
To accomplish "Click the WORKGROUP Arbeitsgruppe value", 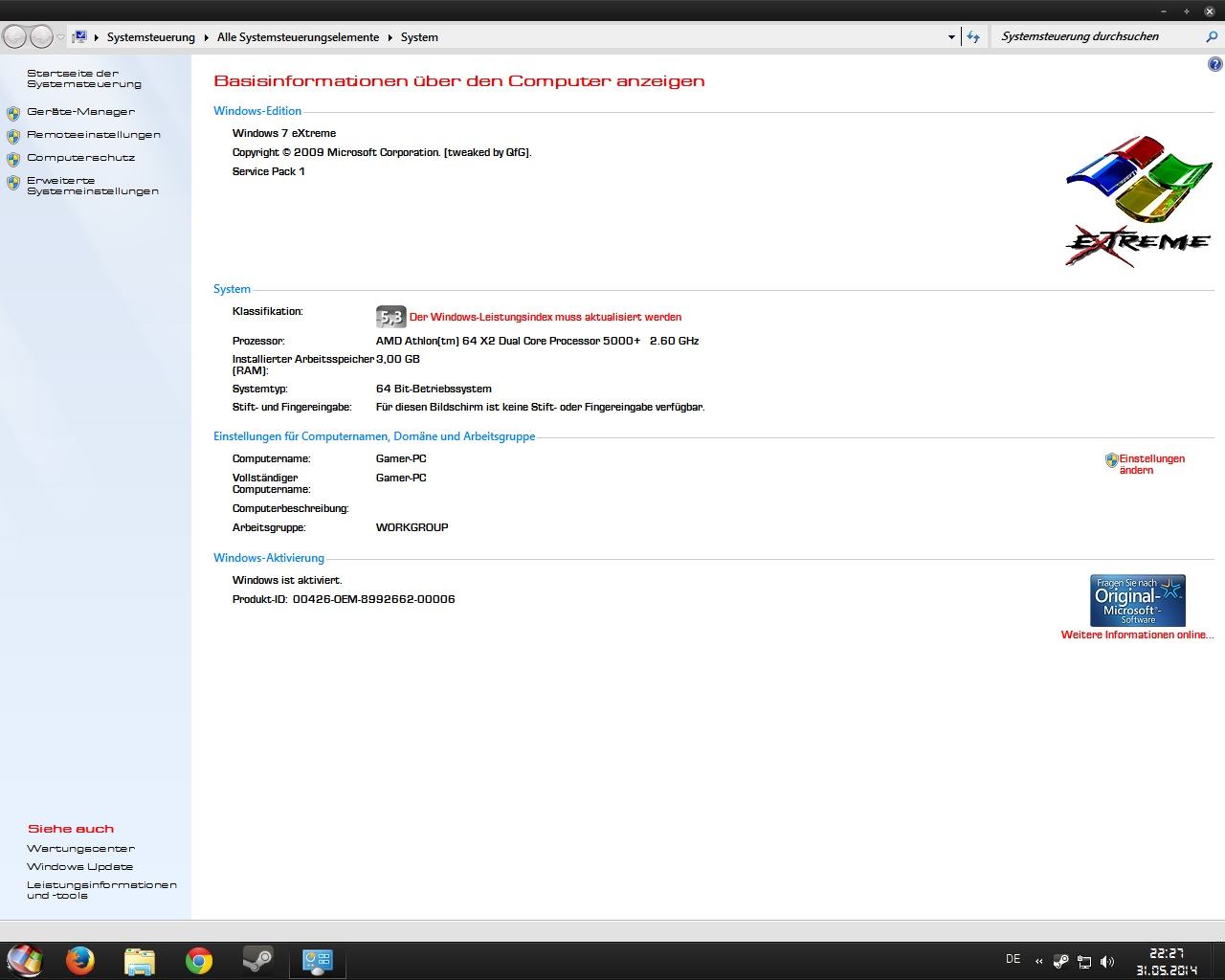I will tap(412, 527).
